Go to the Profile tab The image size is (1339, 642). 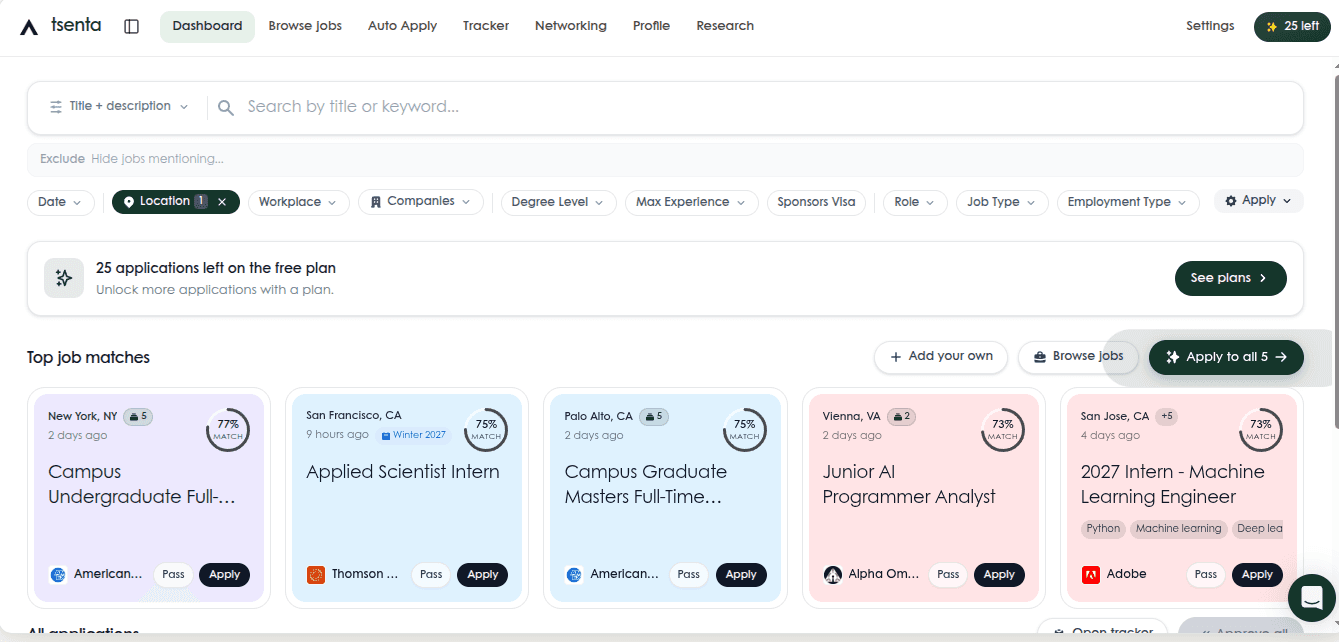coord(651,26)
